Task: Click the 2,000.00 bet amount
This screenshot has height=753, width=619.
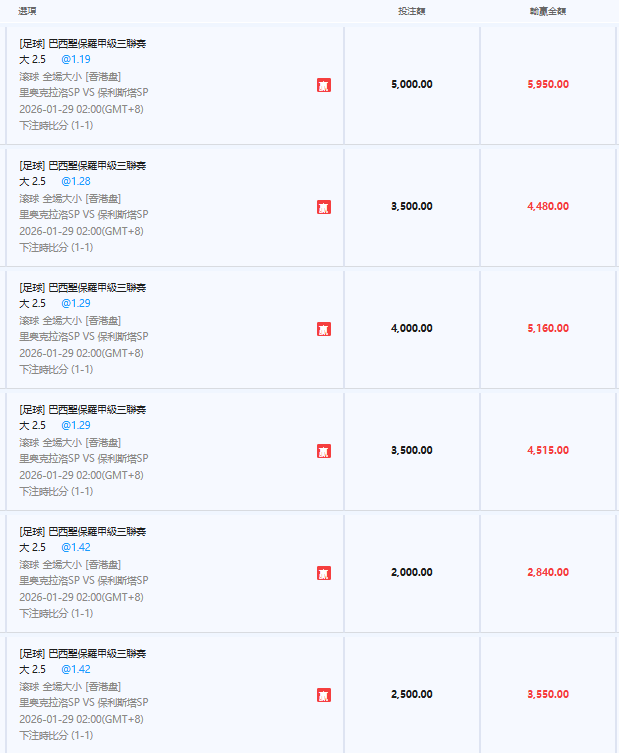Action: (412, 572)
